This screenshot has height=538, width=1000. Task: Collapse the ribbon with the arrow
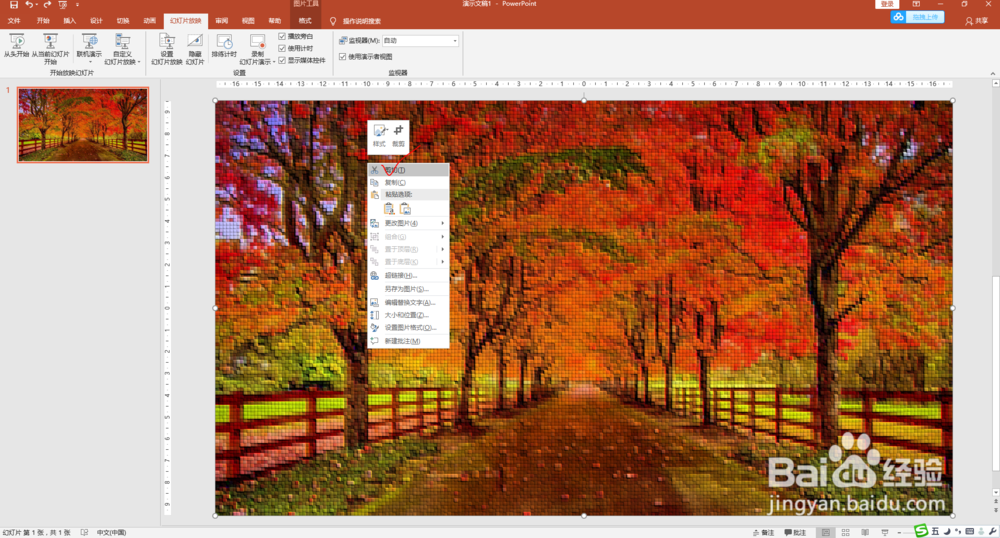[x=992, y=74]
